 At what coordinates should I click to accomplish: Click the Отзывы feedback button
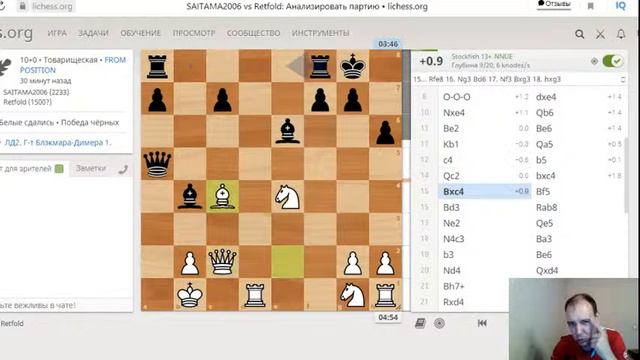554,4
